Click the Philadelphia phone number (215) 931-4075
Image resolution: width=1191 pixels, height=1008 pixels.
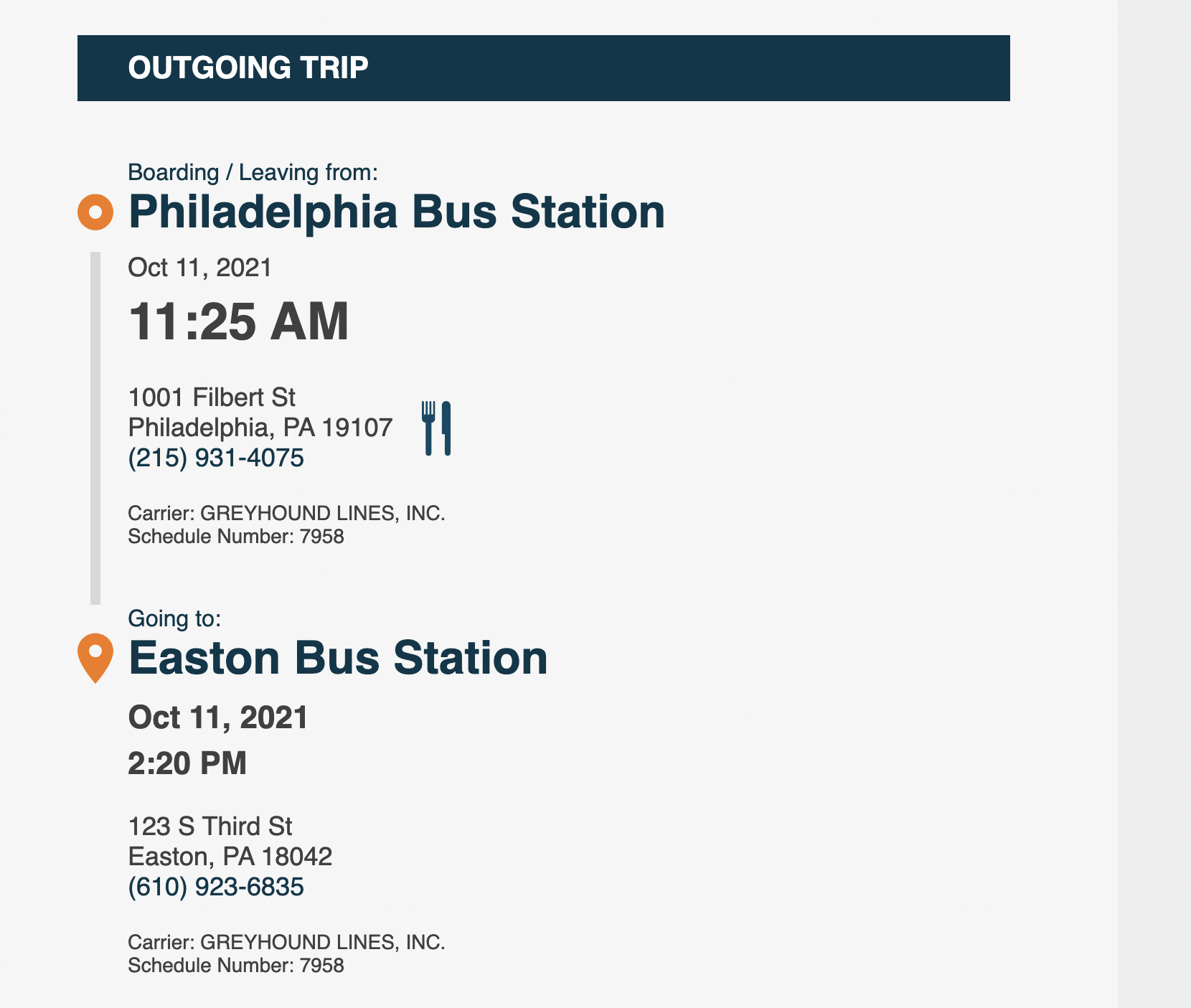216,458
